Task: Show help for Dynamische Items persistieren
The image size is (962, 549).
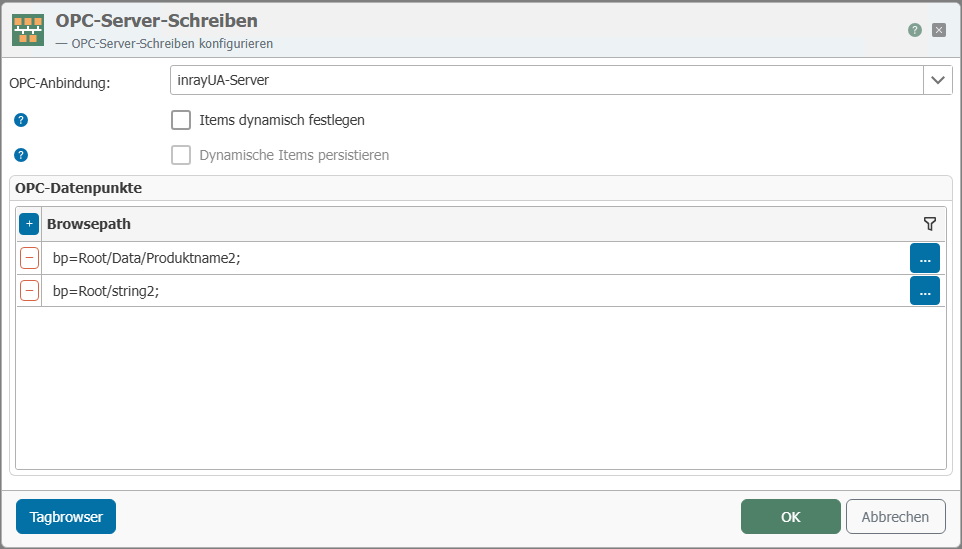Action: [21, 155]
